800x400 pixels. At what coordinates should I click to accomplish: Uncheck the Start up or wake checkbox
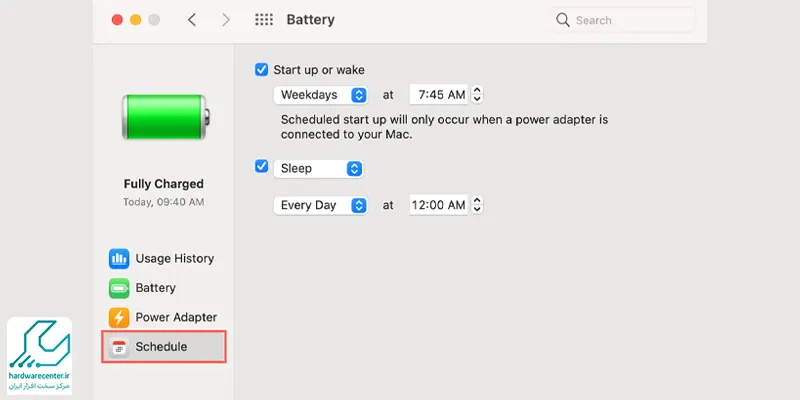point(262,70)
